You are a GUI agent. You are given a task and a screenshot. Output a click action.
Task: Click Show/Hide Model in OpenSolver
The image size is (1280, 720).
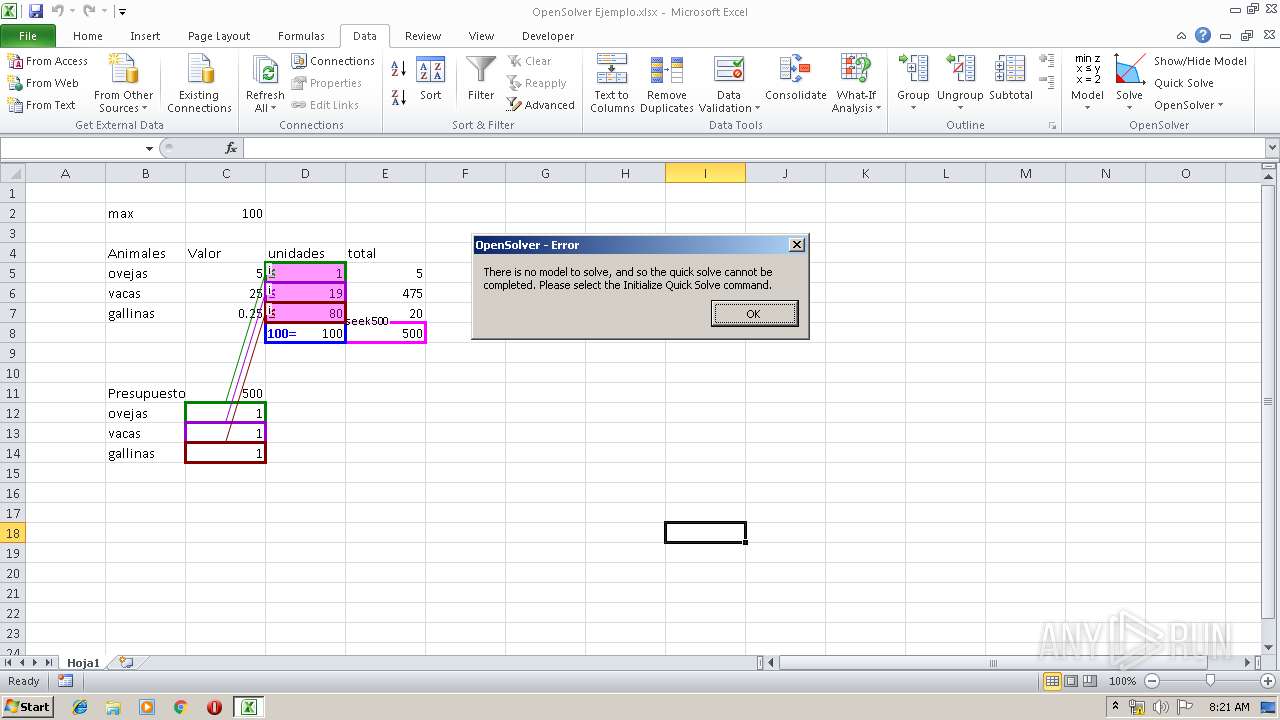tap(1200, 61)
